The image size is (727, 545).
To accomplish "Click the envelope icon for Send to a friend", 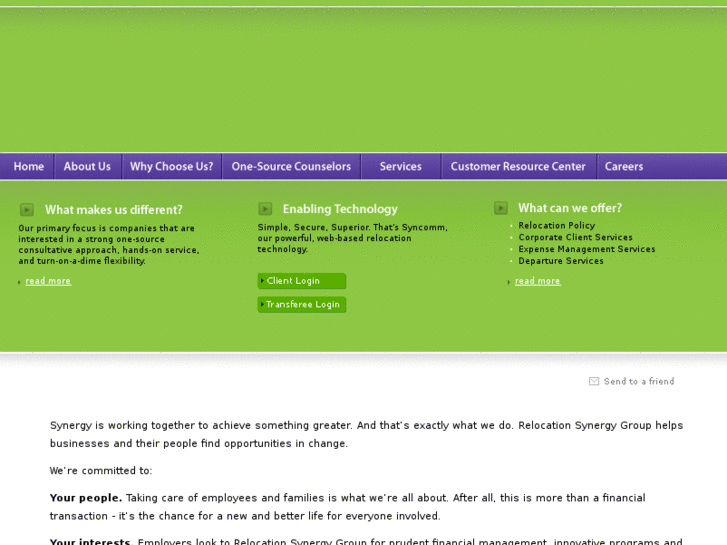I will [x=594, y=381].
